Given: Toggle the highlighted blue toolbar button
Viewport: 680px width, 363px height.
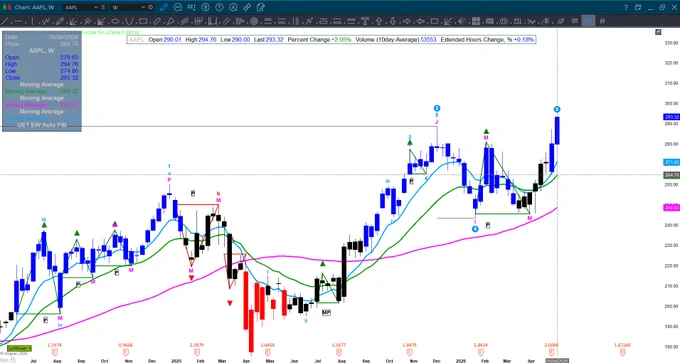Looking at the screenshot, I should [588, 21].
